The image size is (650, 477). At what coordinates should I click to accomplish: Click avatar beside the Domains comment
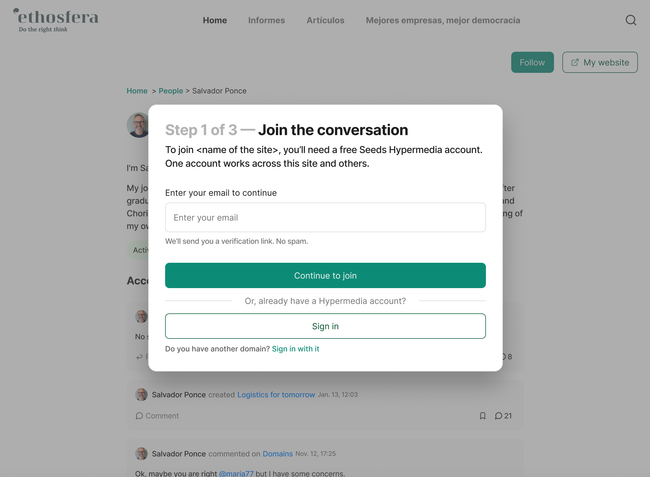(x=141, y=454)
